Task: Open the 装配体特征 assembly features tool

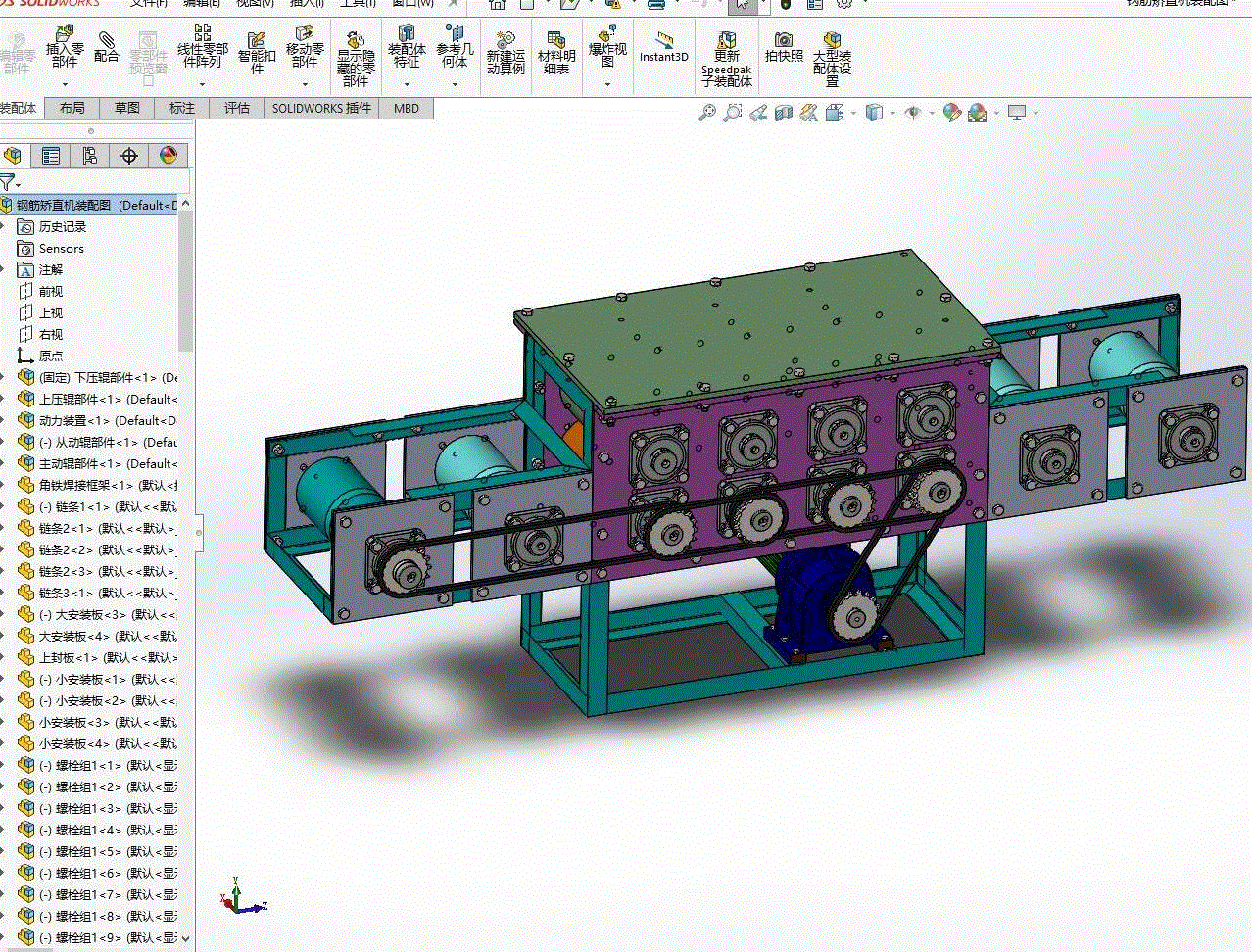Action: 407,47
